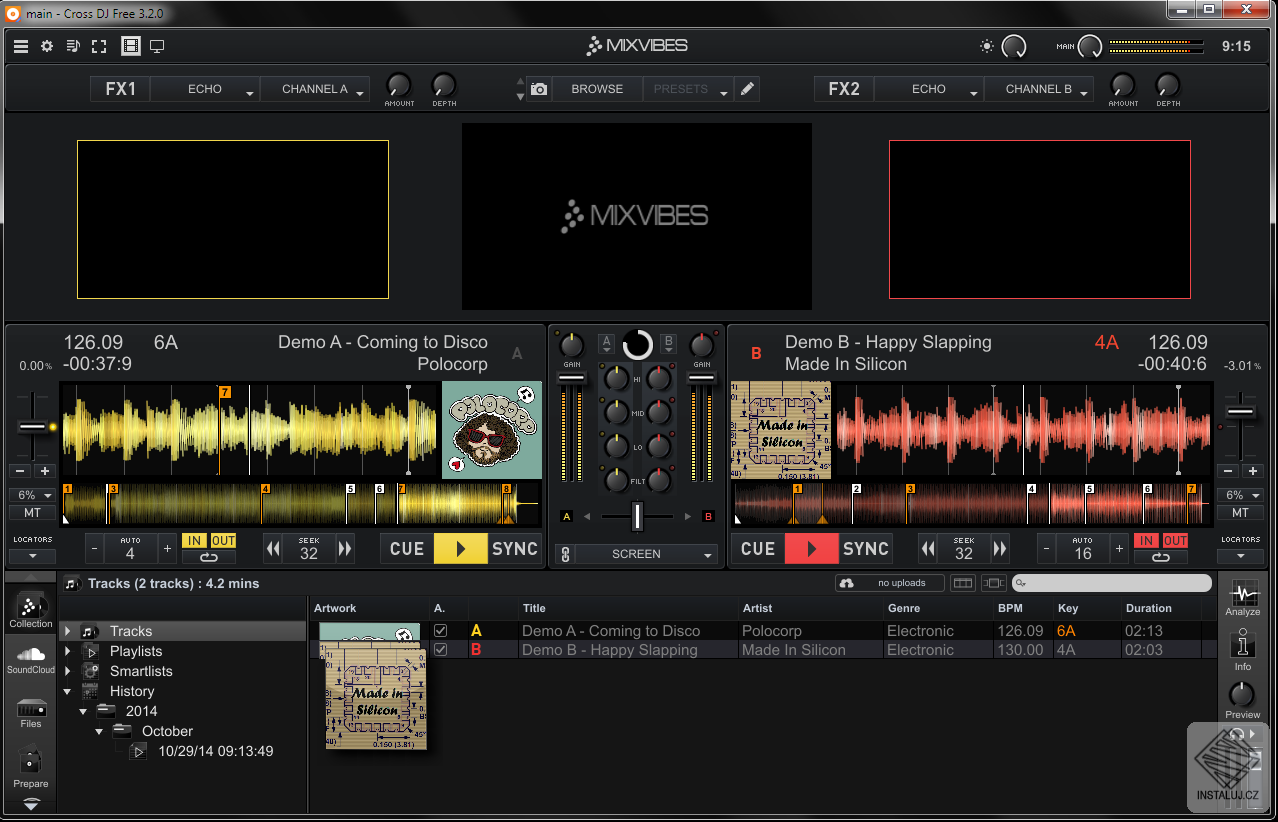Open the Collection browser source
The width and height of the screenshot is (1278, 822).
point(31,609)
